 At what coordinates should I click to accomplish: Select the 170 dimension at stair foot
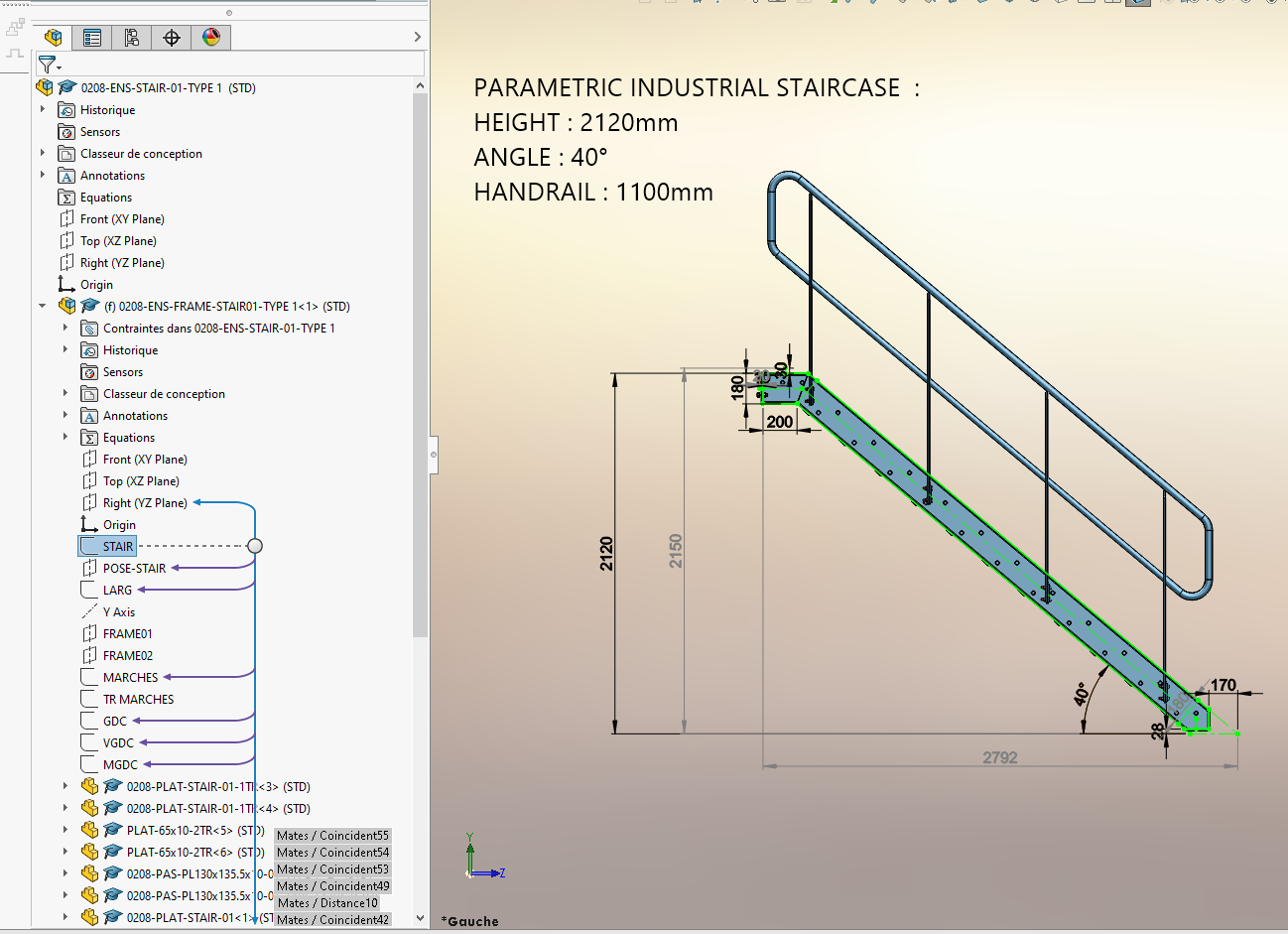click(1224, 685)
